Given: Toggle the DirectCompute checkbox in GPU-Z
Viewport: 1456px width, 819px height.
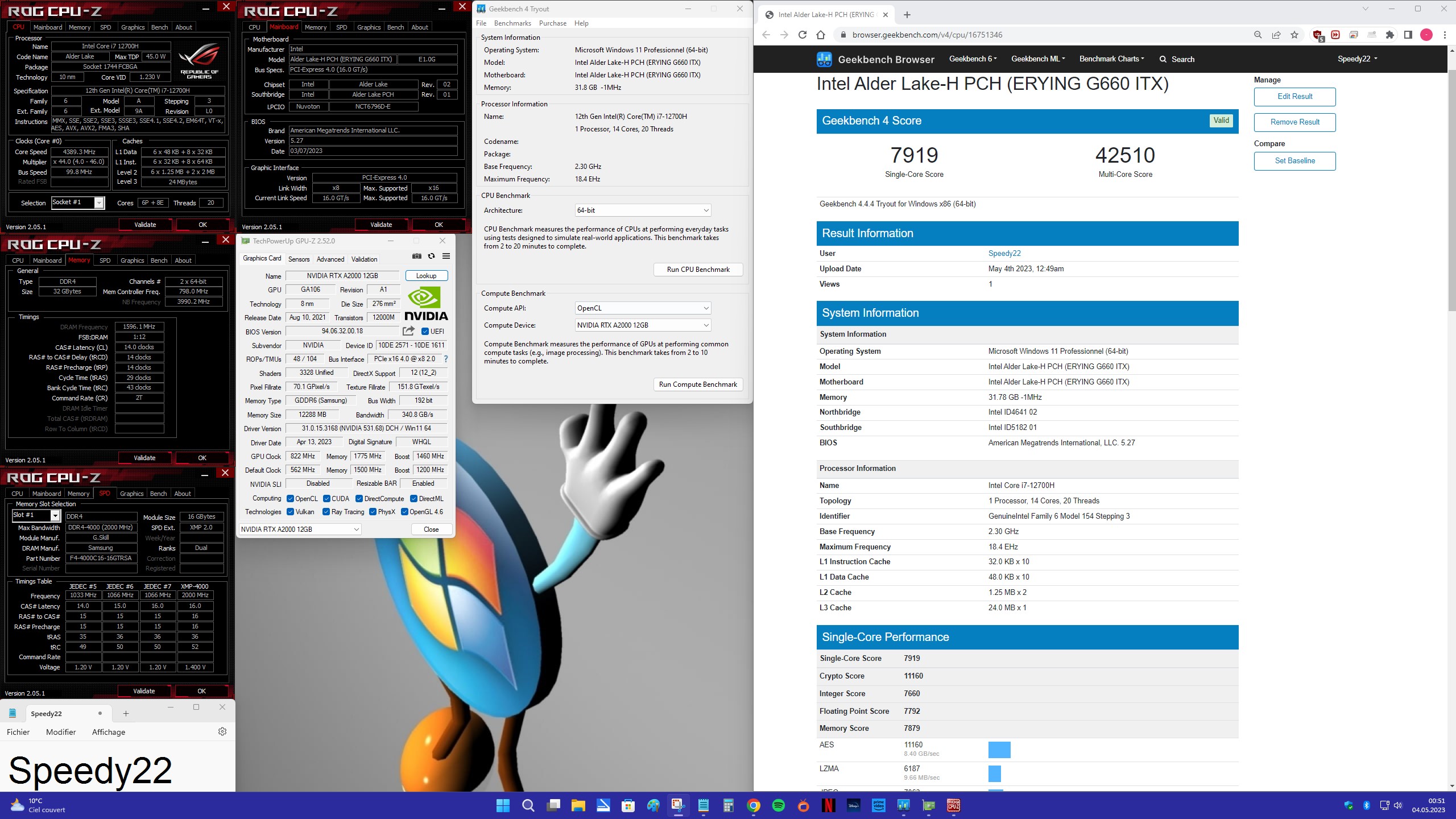Looking at the screenshot, I should coord(359,499).
